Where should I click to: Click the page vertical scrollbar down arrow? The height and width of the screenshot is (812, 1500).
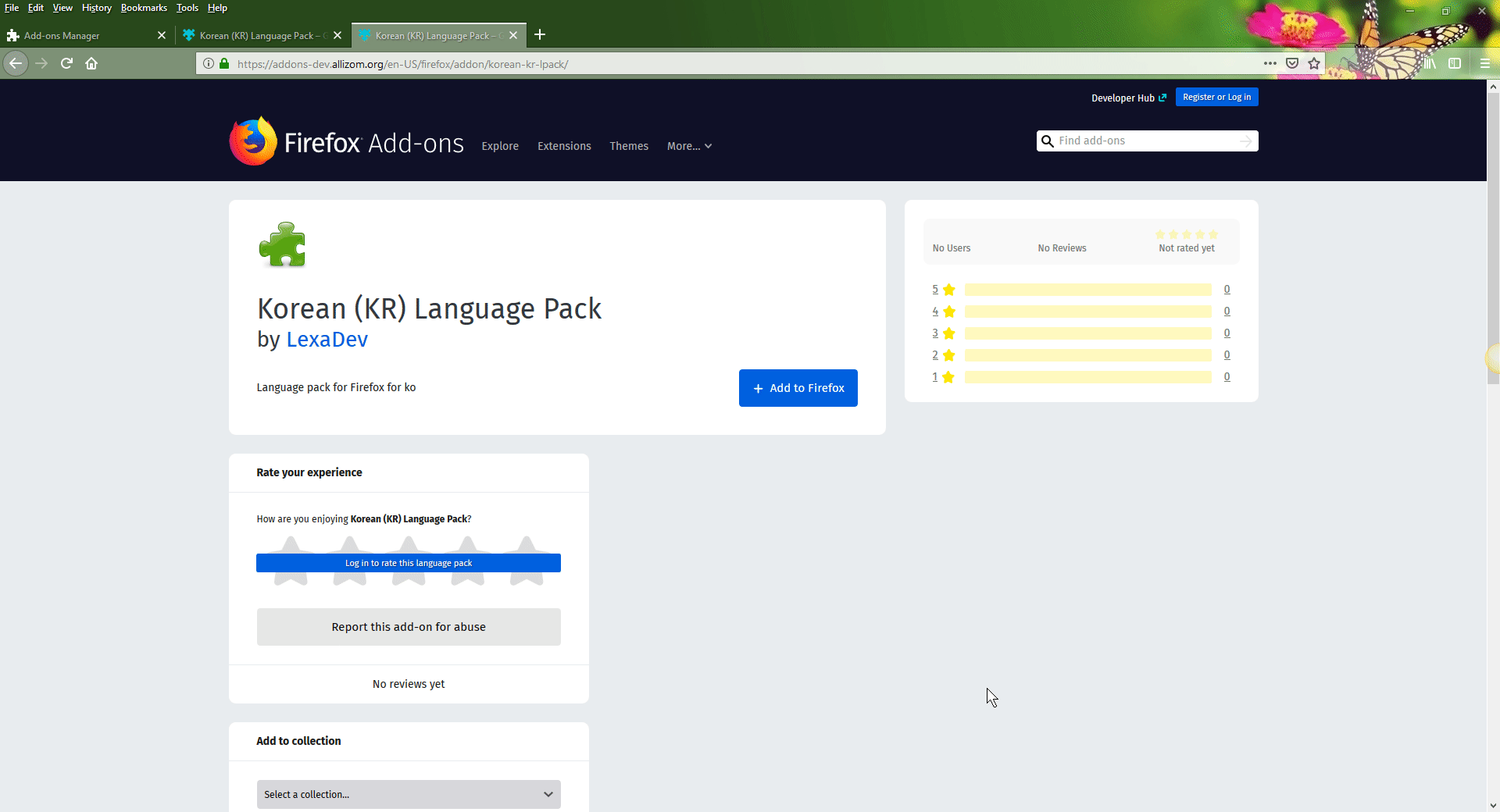click(1493, 805)
